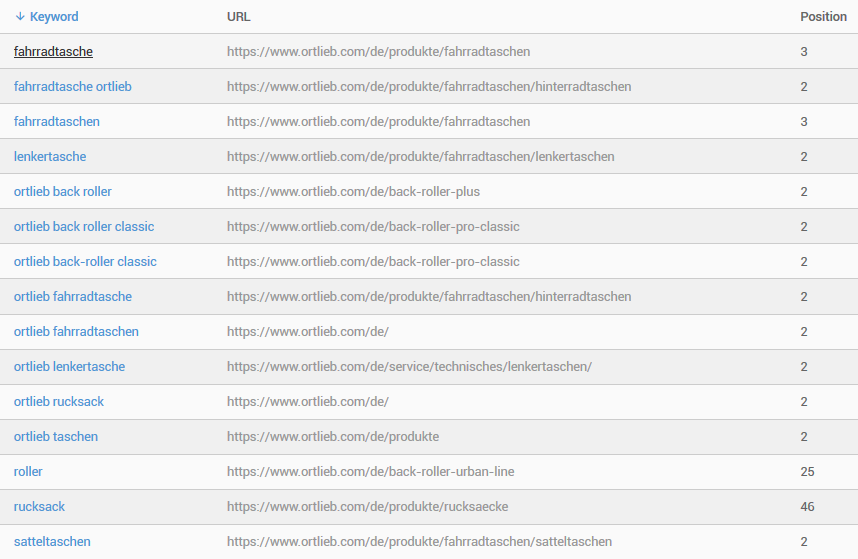
Task: Open the 'lenkertasche' keyword link
Action: pyautogui.click(x=50, y=156)
